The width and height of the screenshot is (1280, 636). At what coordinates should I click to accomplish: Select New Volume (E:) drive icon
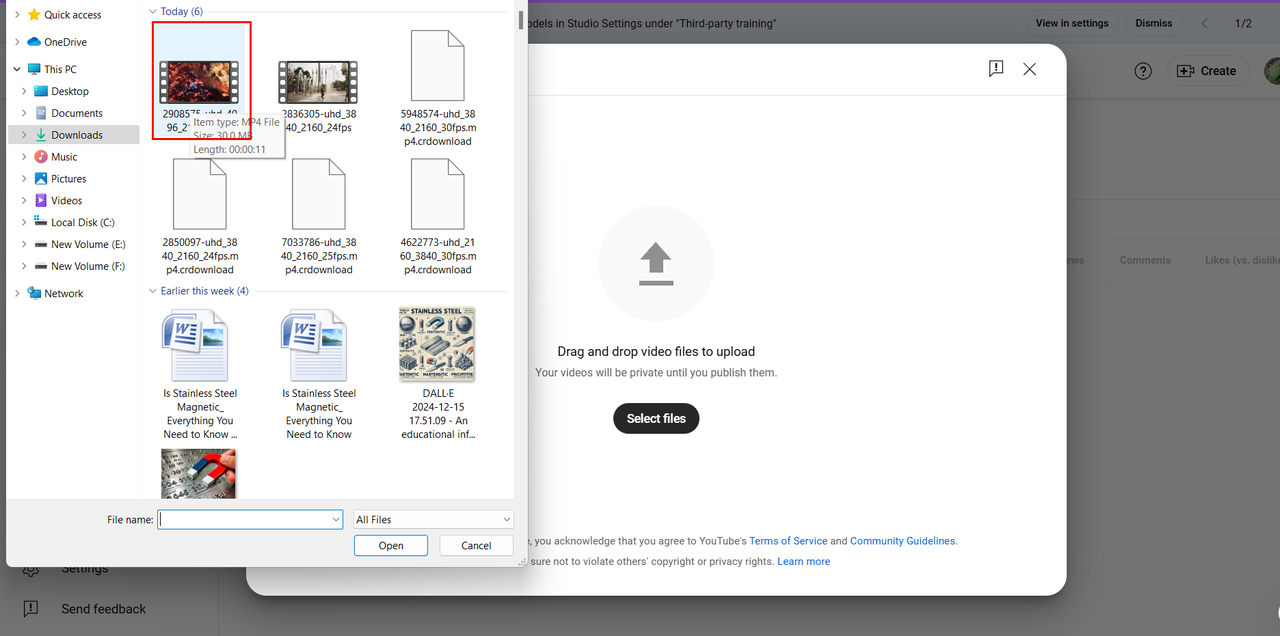coord(41,244)
